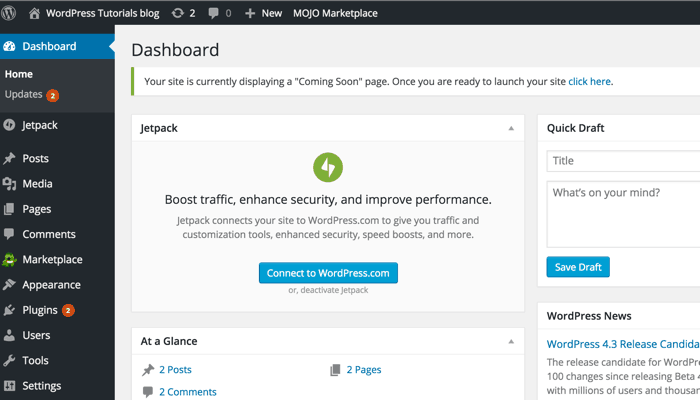Screen dimensions: 700x400
Task: Click the green Jetpack logo in widget
Action: [328, 167]
